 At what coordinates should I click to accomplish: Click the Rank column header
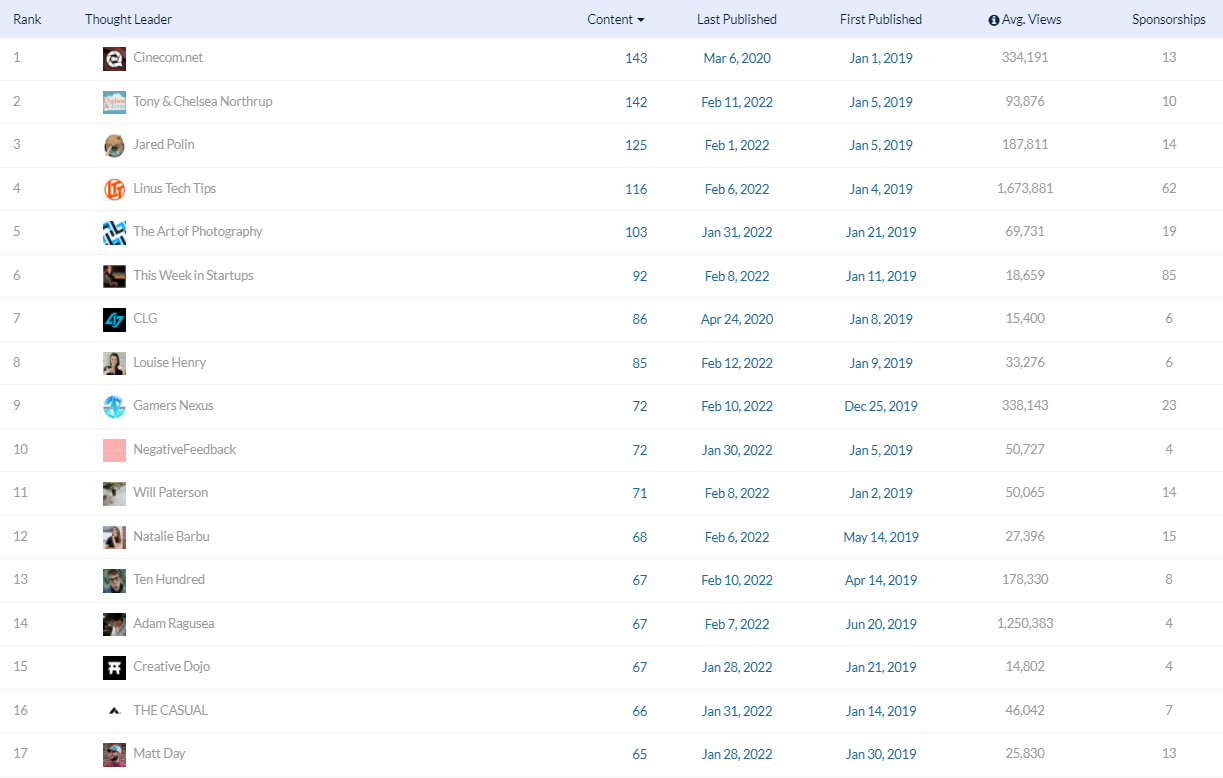(x=27, y=19)
